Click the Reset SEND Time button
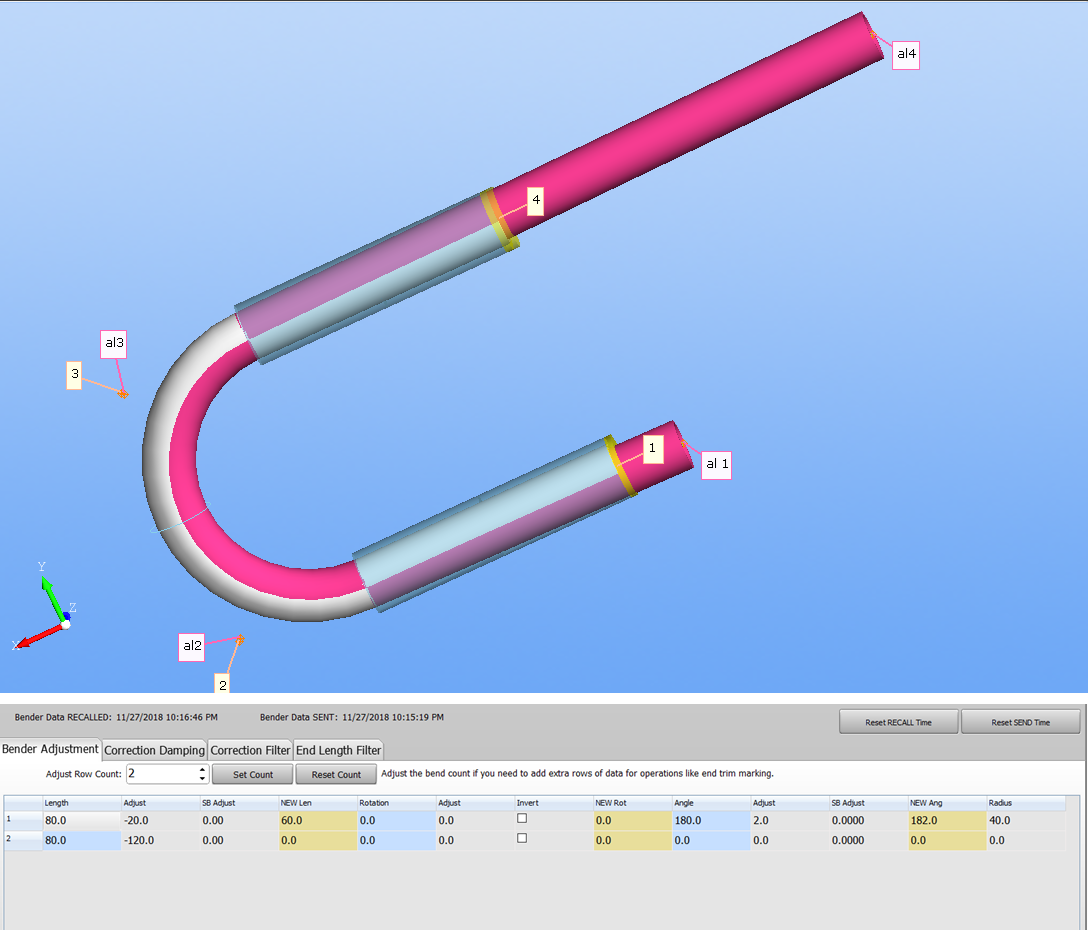The image size is (1088, 930). point(1020,722)
